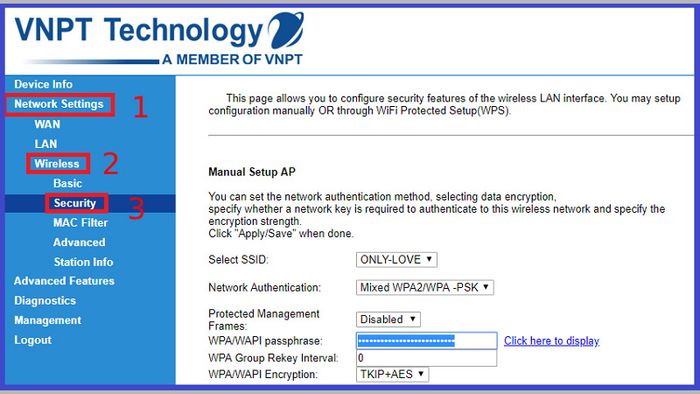The height and width of the screenshot is (394, 700).
Task: Click WPA Group Rekey Interval field
Action: 426,358
